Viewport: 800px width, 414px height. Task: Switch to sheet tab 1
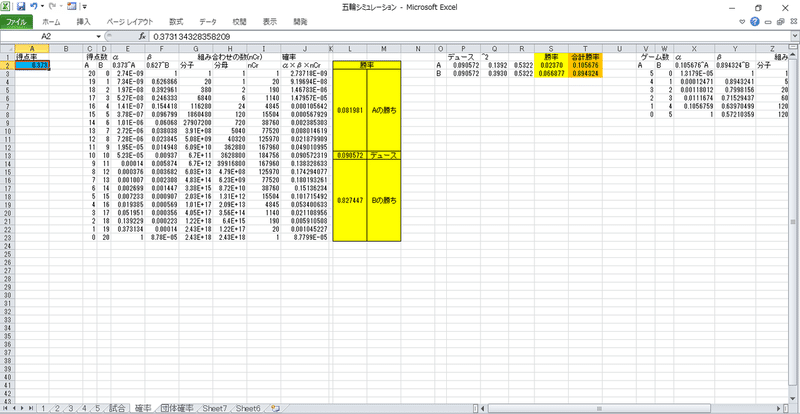pyautogui.click(x=44, y=408)
